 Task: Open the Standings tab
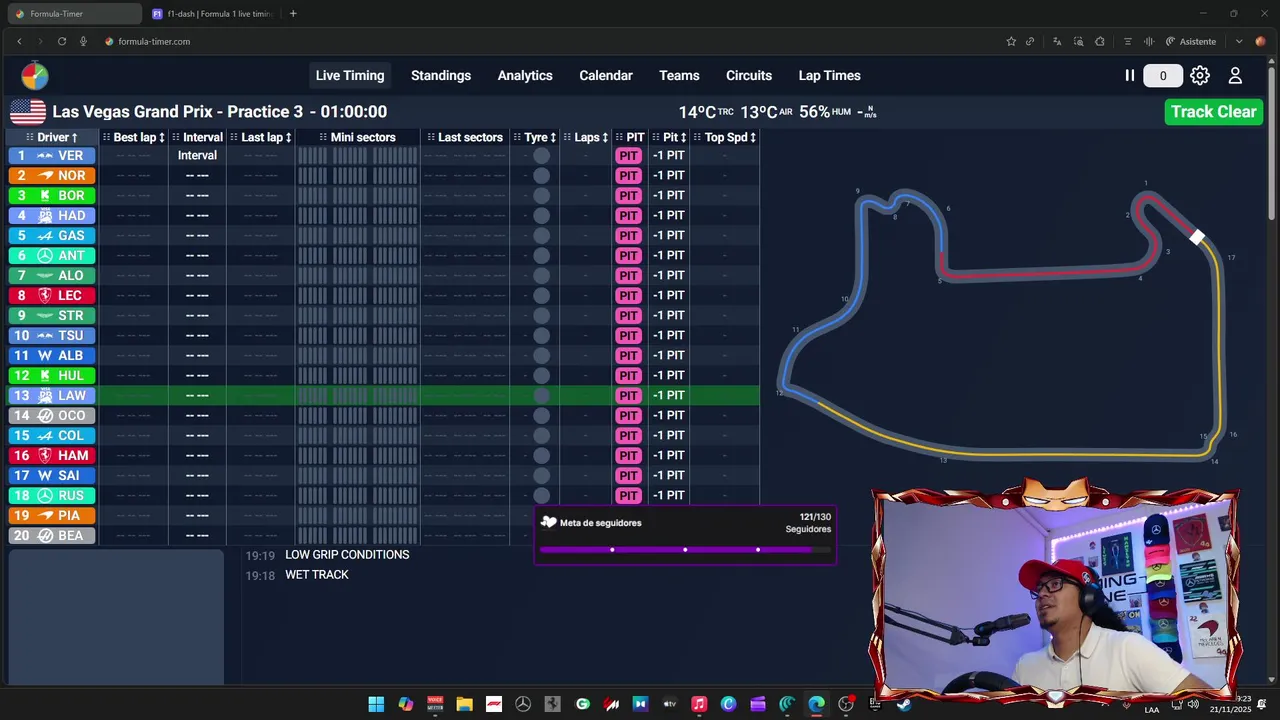[x=441, y=76]
